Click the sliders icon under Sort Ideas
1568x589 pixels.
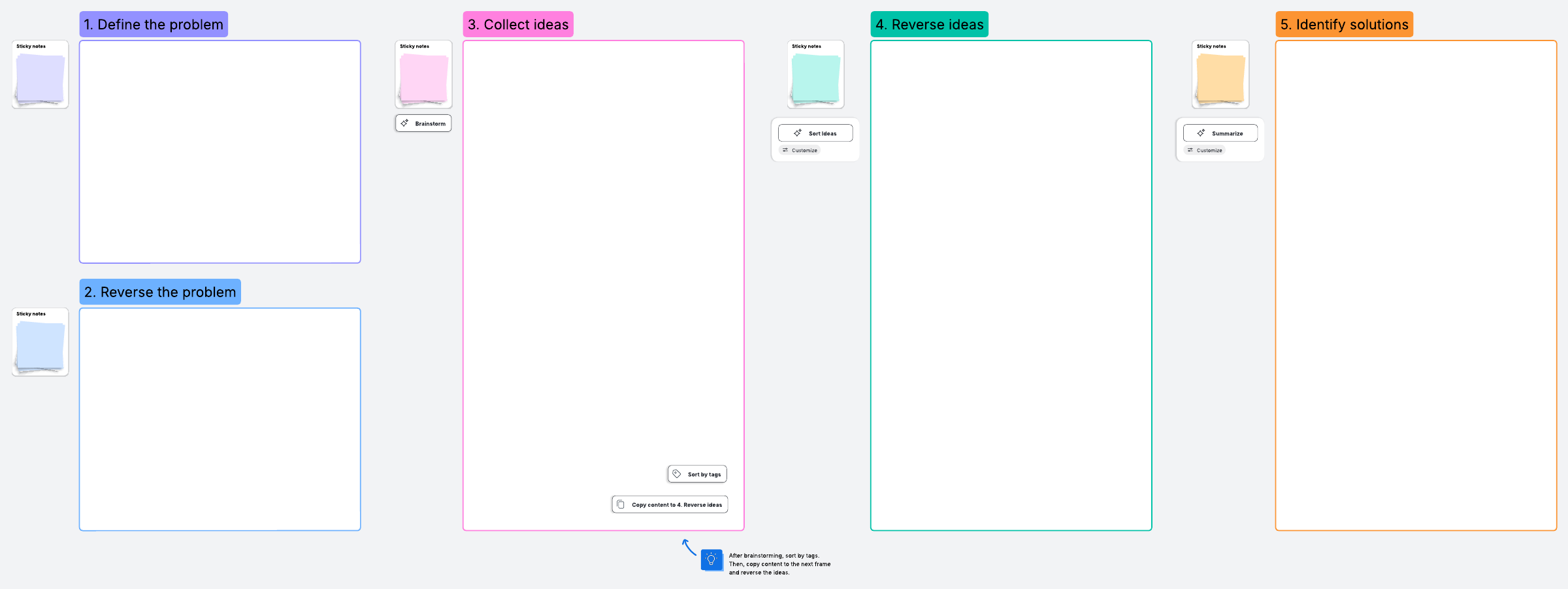click(x=785, y=150)
